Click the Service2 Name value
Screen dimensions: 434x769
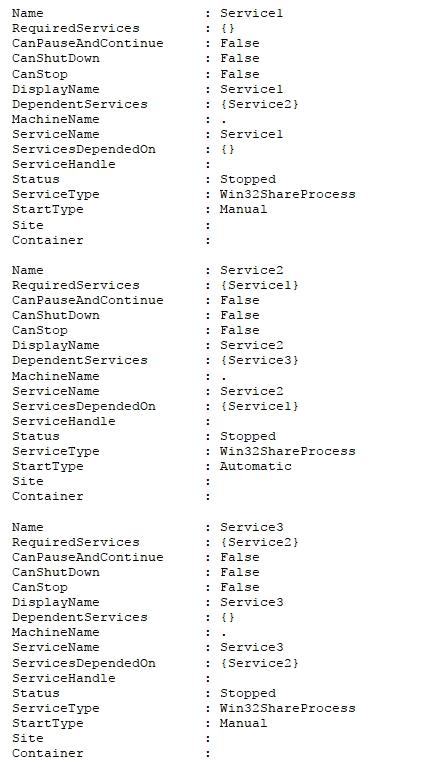(x=251, y=270)
